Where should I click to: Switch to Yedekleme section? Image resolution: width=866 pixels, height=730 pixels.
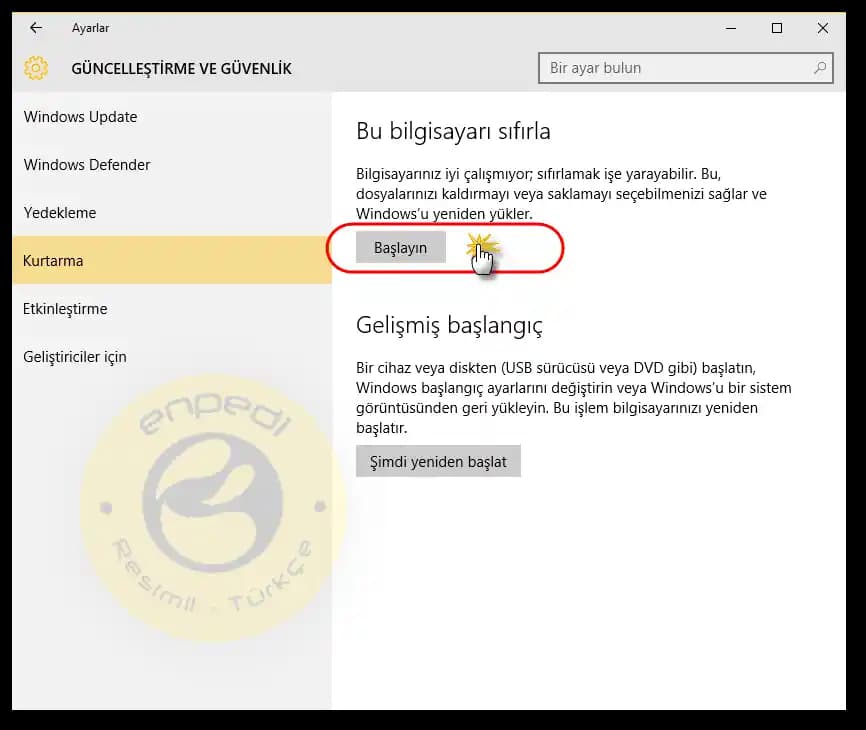(59, 213)
